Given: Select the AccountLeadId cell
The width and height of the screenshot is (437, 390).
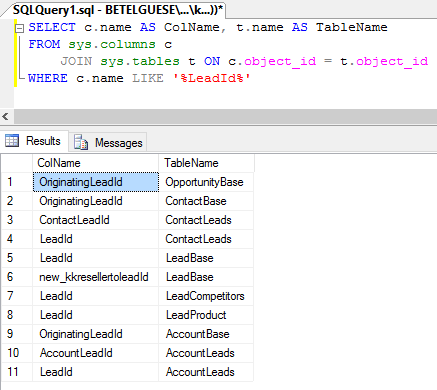Looking at the screenshot, I should 96,353.
